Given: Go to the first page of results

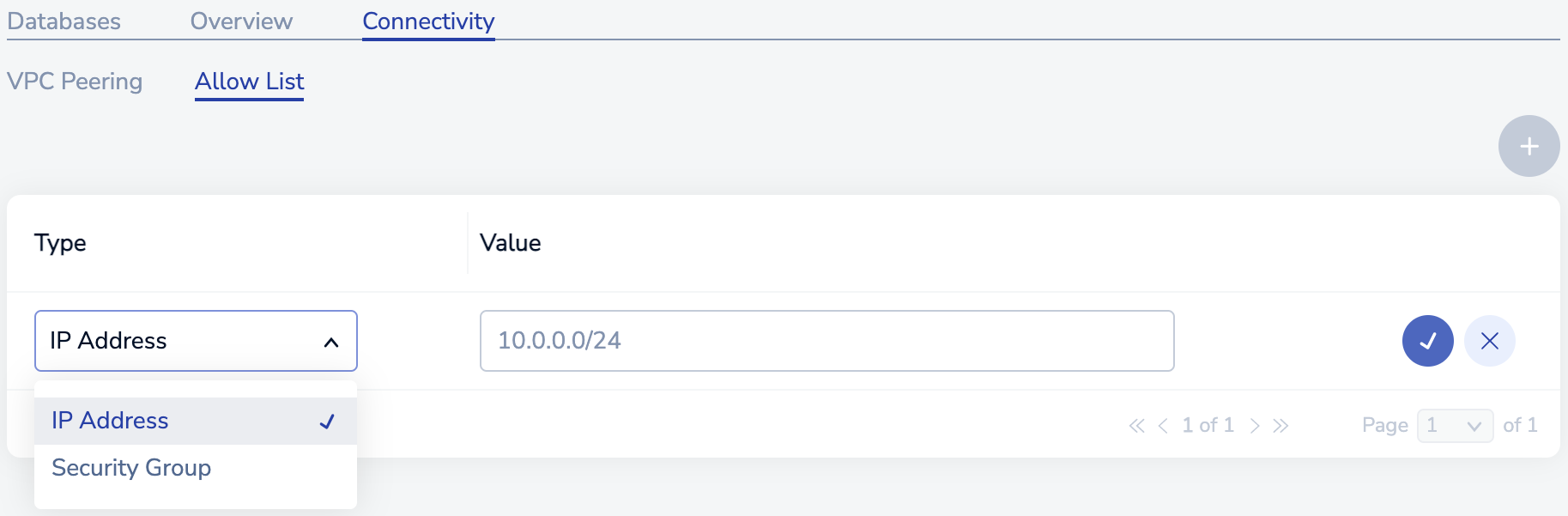Looking at the screenshot, I should [1136, 426].
